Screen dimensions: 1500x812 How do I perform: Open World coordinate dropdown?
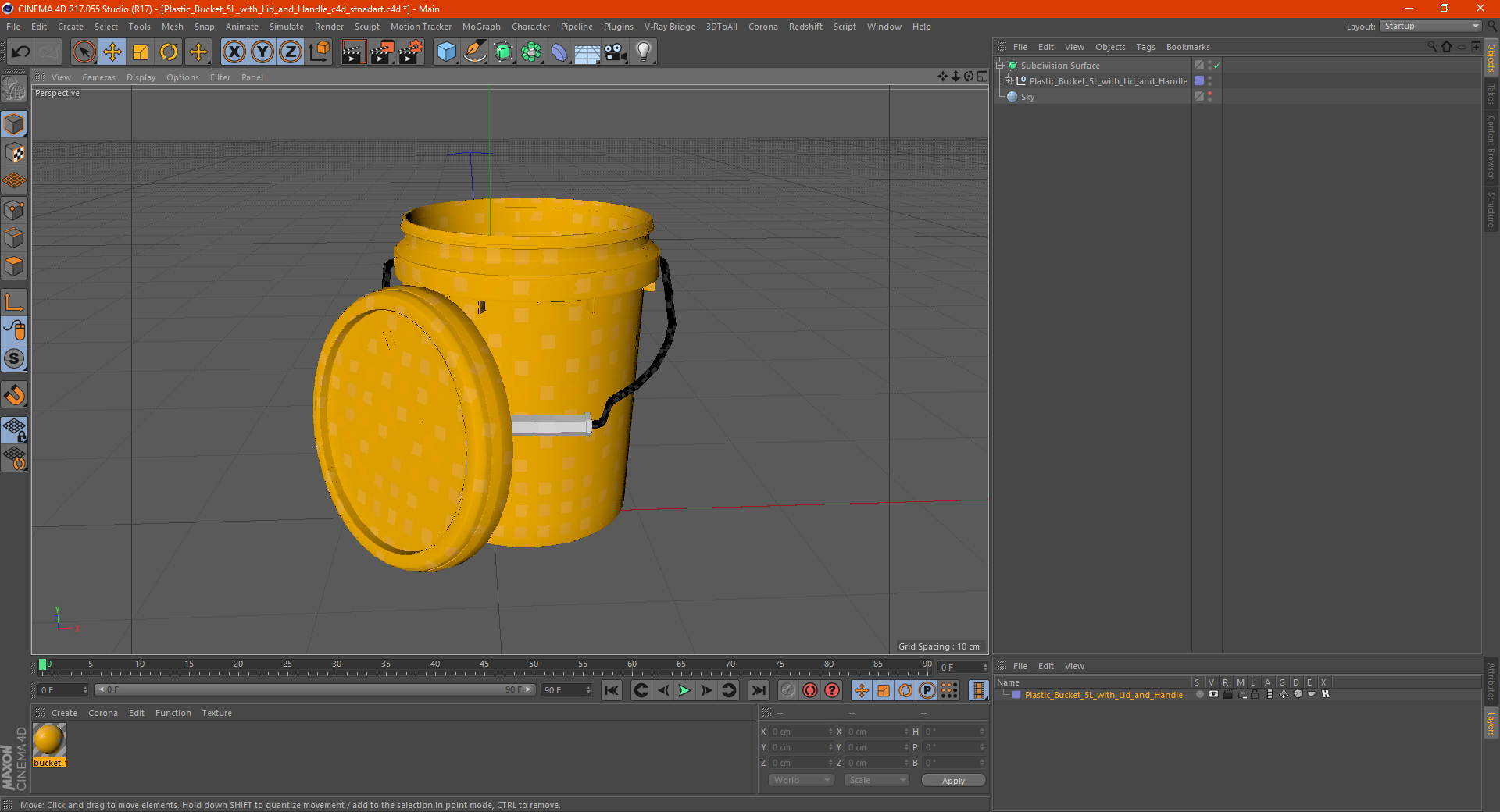point(801,780)
